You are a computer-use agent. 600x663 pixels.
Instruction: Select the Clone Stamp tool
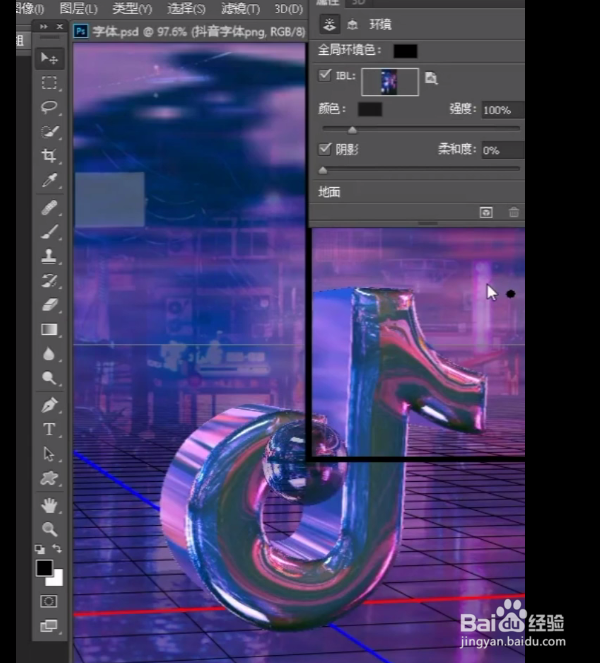[49, 256]
